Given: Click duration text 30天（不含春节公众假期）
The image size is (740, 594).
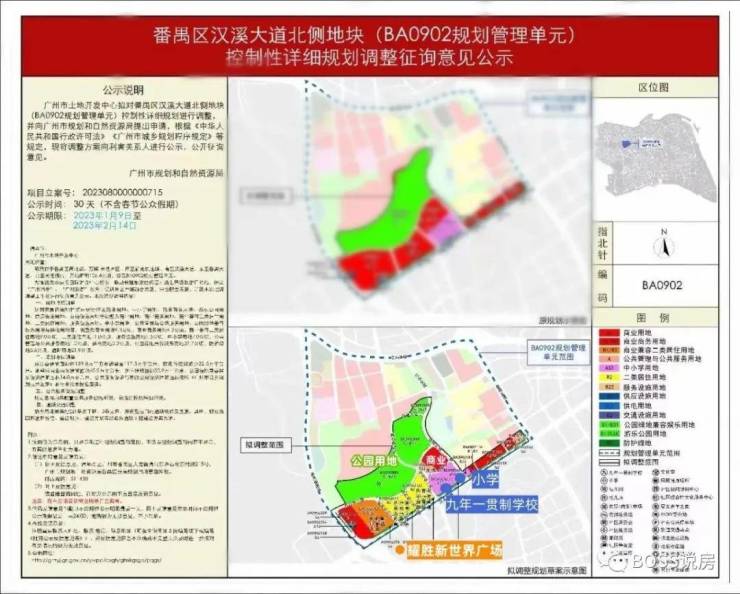Looking at the screenshot, I should pyautogui.click(x=127, y=204).
